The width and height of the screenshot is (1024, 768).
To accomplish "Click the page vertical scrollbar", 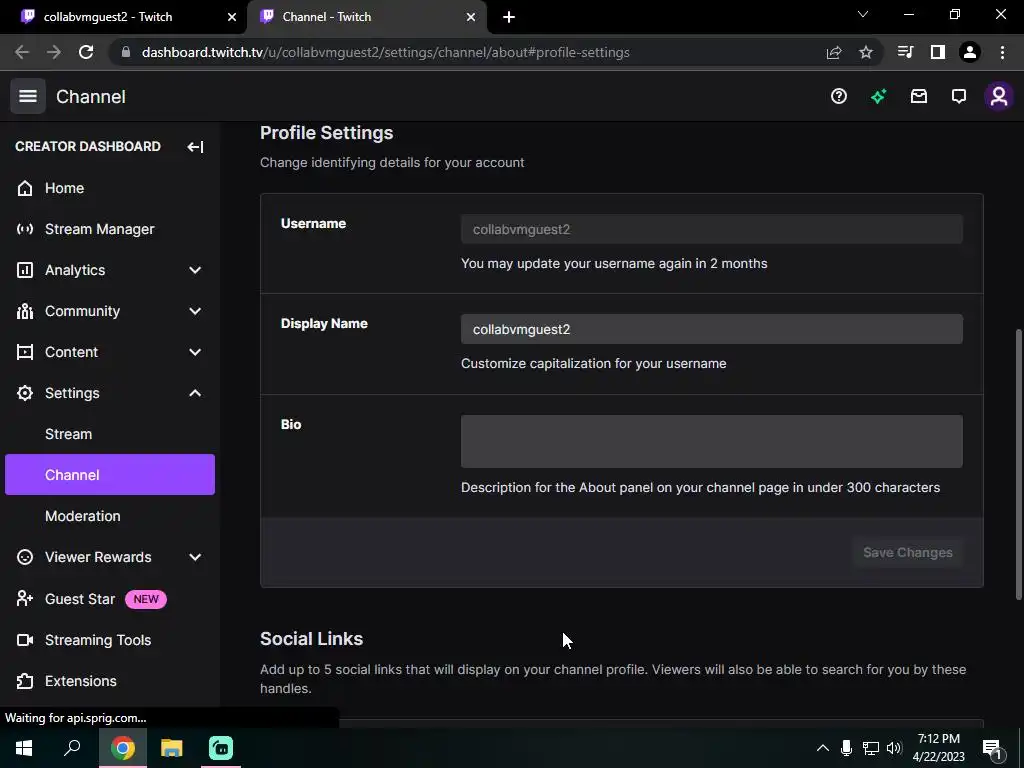I will pyautogui.click(x=1019, y=464).
